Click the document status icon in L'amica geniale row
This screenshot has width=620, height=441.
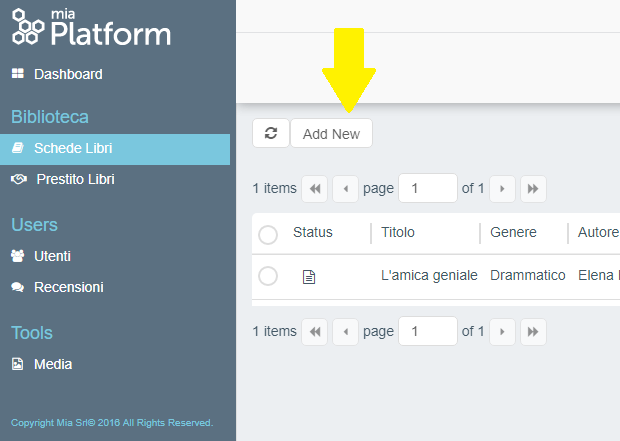coord(309,276)
